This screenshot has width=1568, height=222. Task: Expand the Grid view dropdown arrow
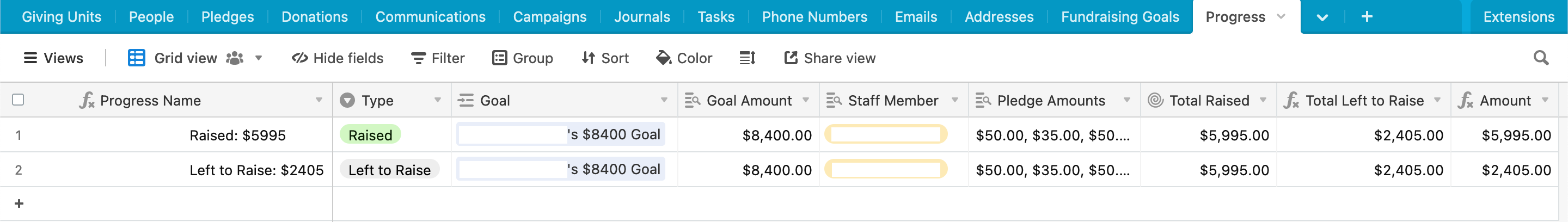pos(259,58)
